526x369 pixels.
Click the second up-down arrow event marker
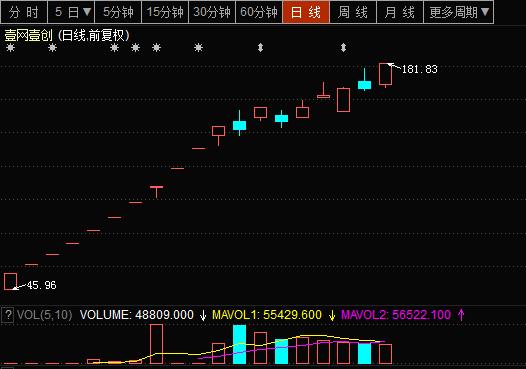(343, 48)
